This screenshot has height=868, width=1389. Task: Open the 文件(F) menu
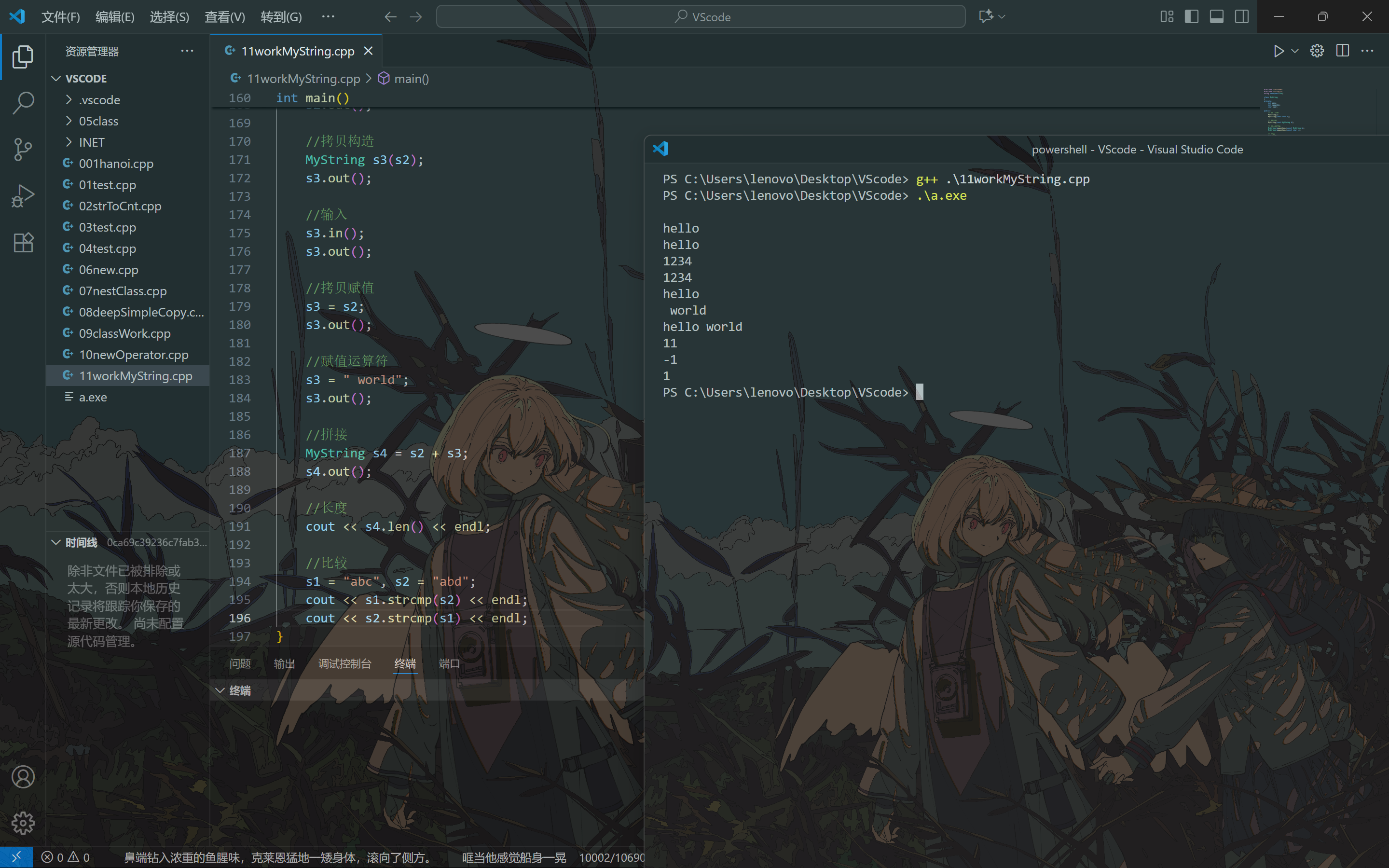(60, 17)
